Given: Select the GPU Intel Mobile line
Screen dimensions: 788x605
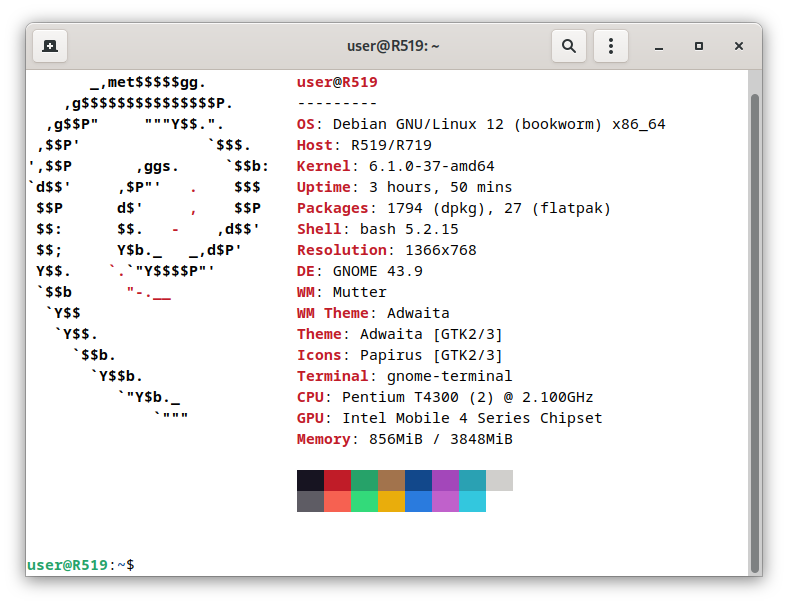Looking at the screenshot, I should click(449, 418).
